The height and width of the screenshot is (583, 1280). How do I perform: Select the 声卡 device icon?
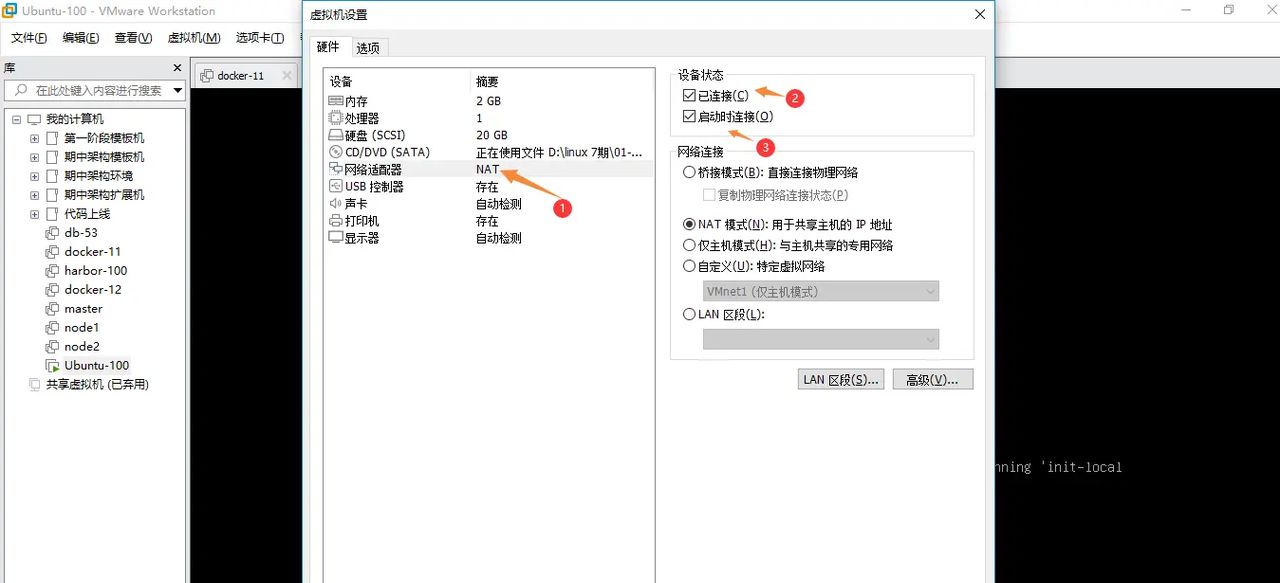tap(334, 203)
